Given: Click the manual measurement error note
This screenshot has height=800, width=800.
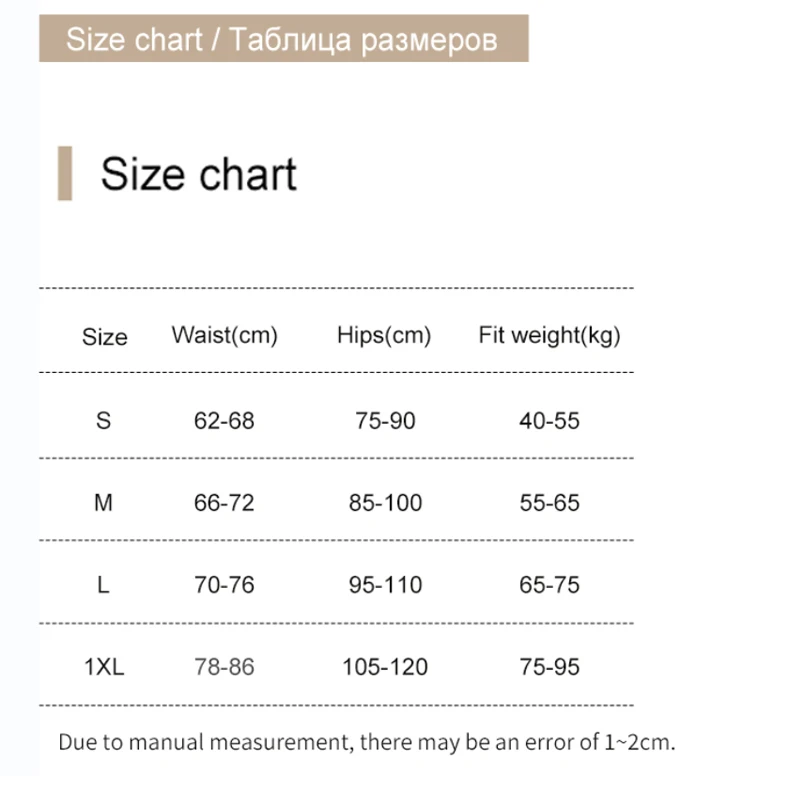Looking at the screenshot, I should coord(367,742).
